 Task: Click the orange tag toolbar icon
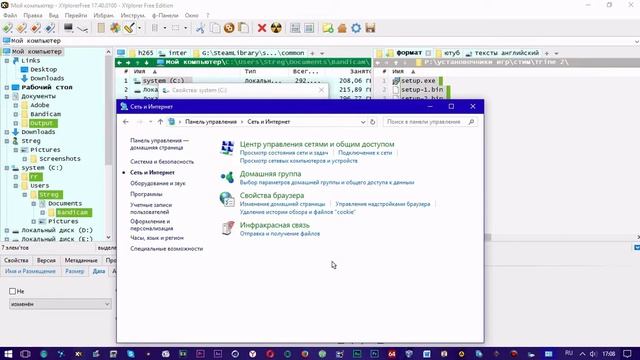(x=21, y=28)
